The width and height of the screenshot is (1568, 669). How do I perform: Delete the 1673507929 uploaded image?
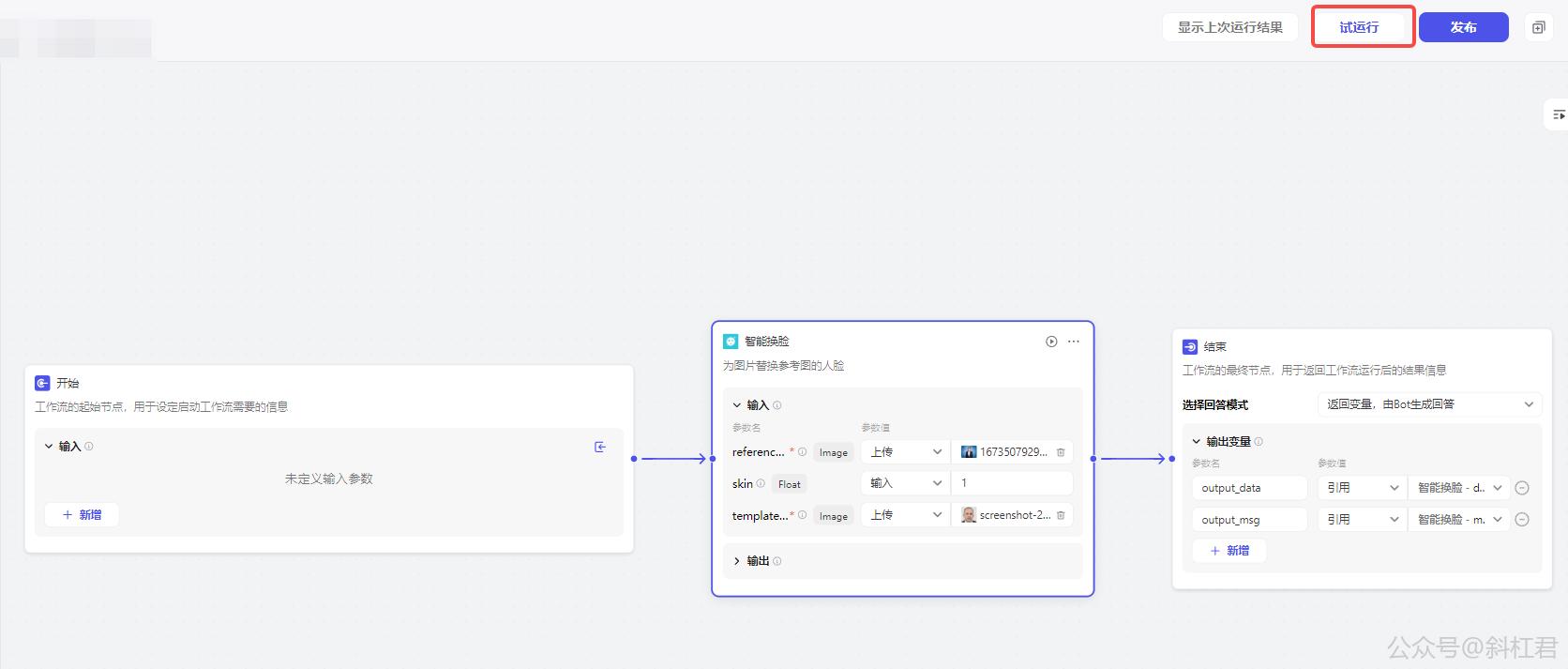[1061, 452]
